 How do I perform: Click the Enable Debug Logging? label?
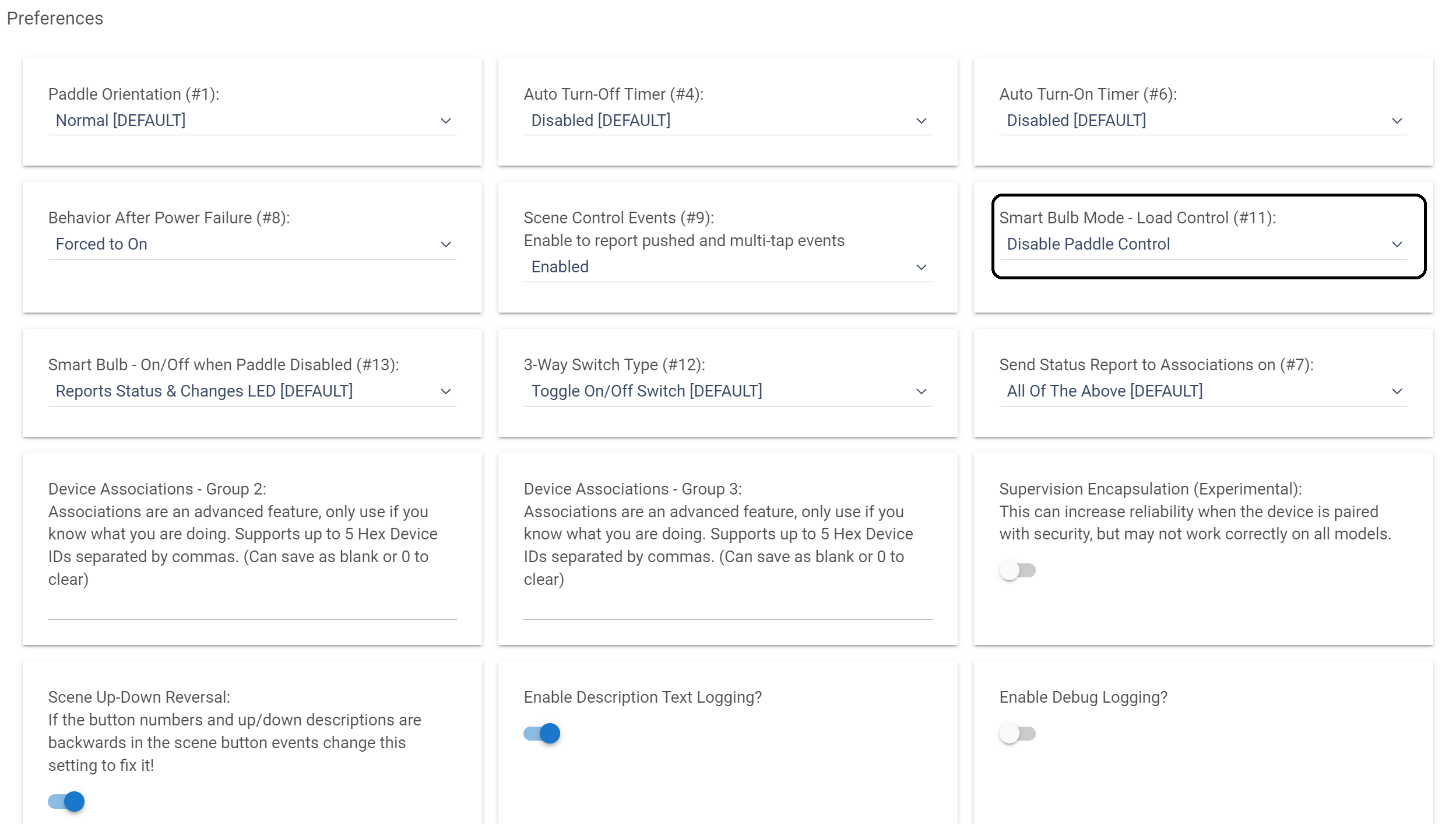1084,697
